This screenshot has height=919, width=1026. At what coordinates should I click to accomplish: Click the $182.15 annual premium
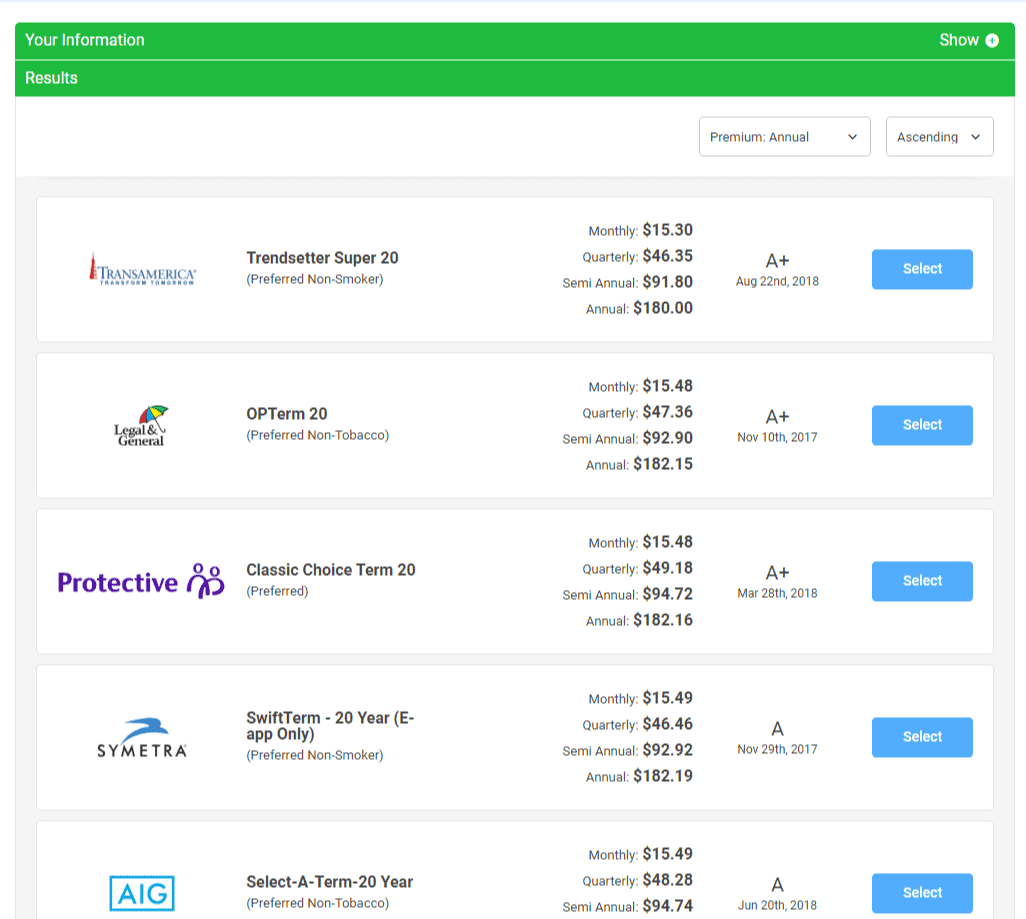(x=662, y=463)
